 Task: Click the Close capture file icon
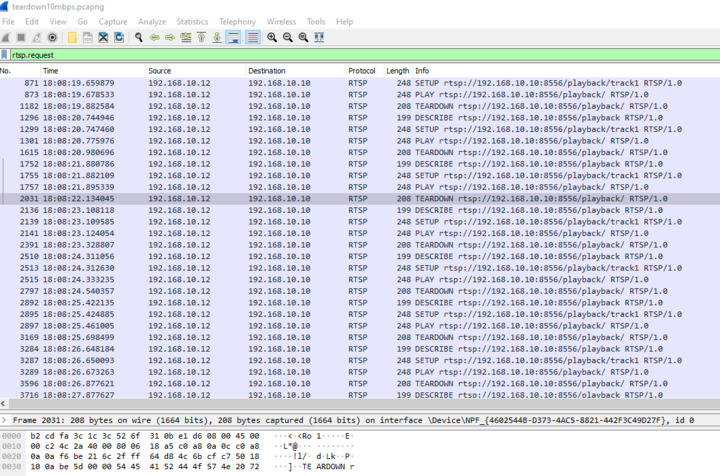click(104, 38)
